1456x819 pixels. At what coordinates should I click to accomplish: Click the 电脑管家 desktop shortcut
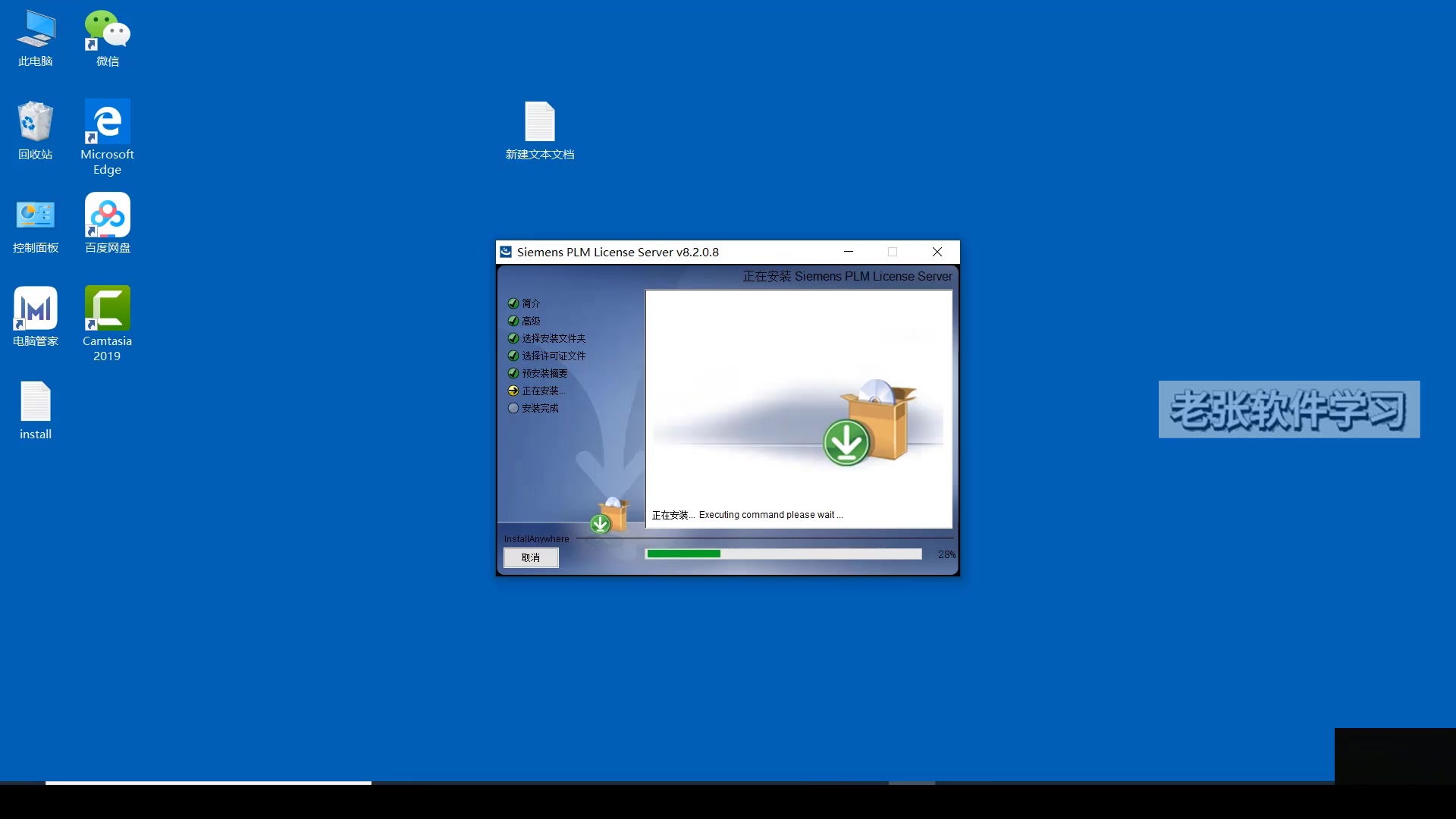coord(36,317)
